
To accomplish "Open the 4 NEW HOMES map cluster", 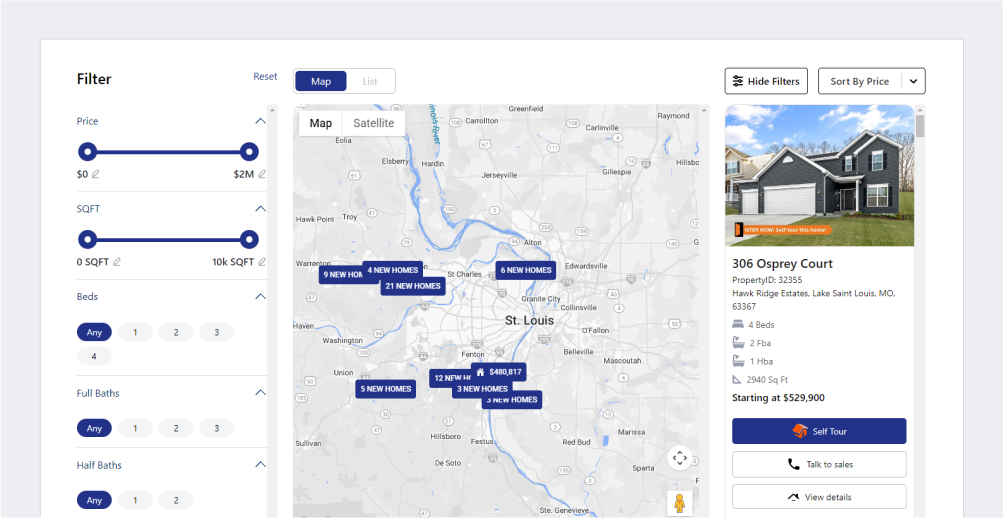I will pyautogui.click(x=392, y=270).
